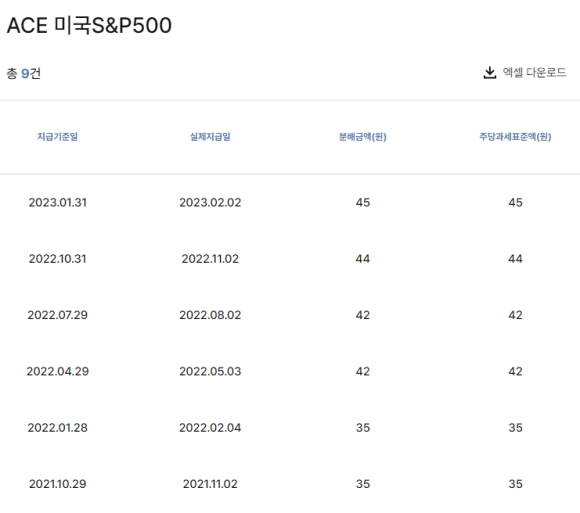Select payment base date 2022.01.28
The width and height of the screenshot is (580, 513).
(x=58, y=428)
